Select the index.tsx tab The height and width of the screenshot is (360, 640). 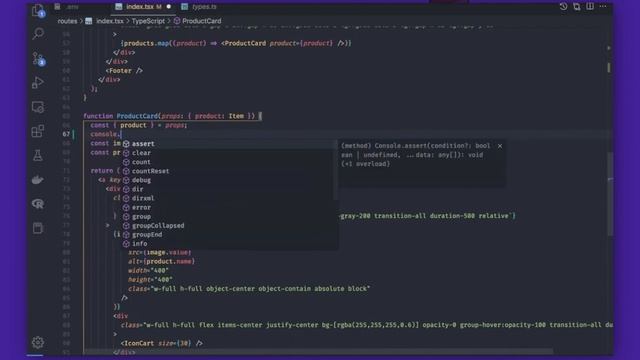coord(143,7)
